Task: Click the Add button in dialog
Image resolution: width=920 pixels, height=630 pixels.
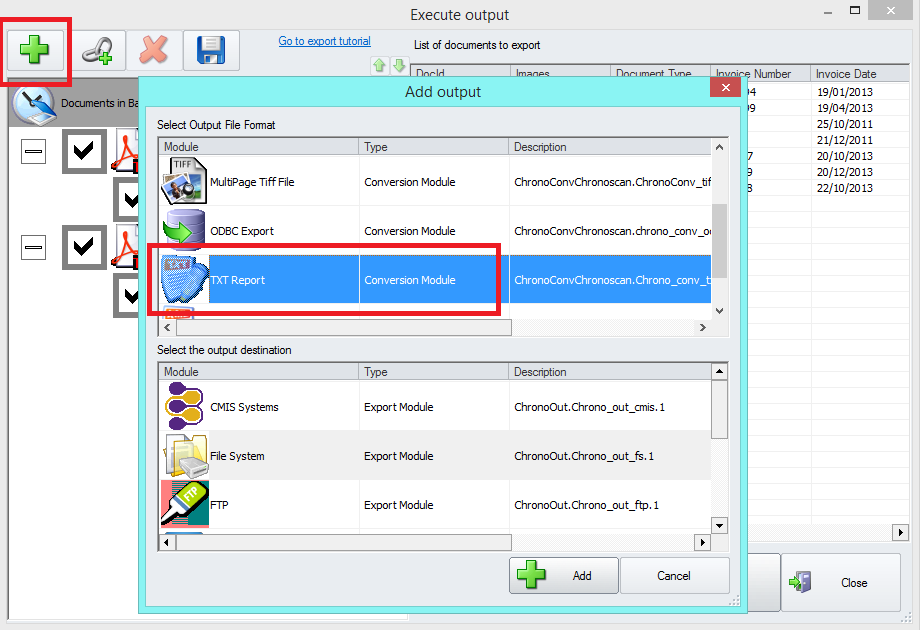Action: (x=563, y=575)
